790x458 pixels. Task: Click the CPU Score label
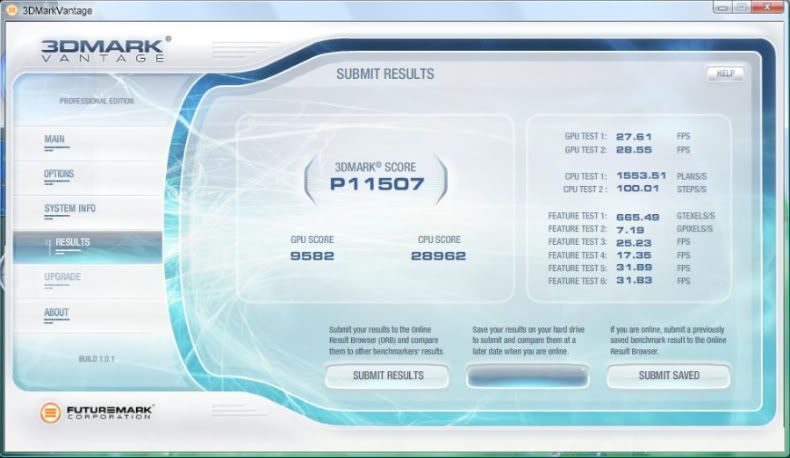pos(439,239)
